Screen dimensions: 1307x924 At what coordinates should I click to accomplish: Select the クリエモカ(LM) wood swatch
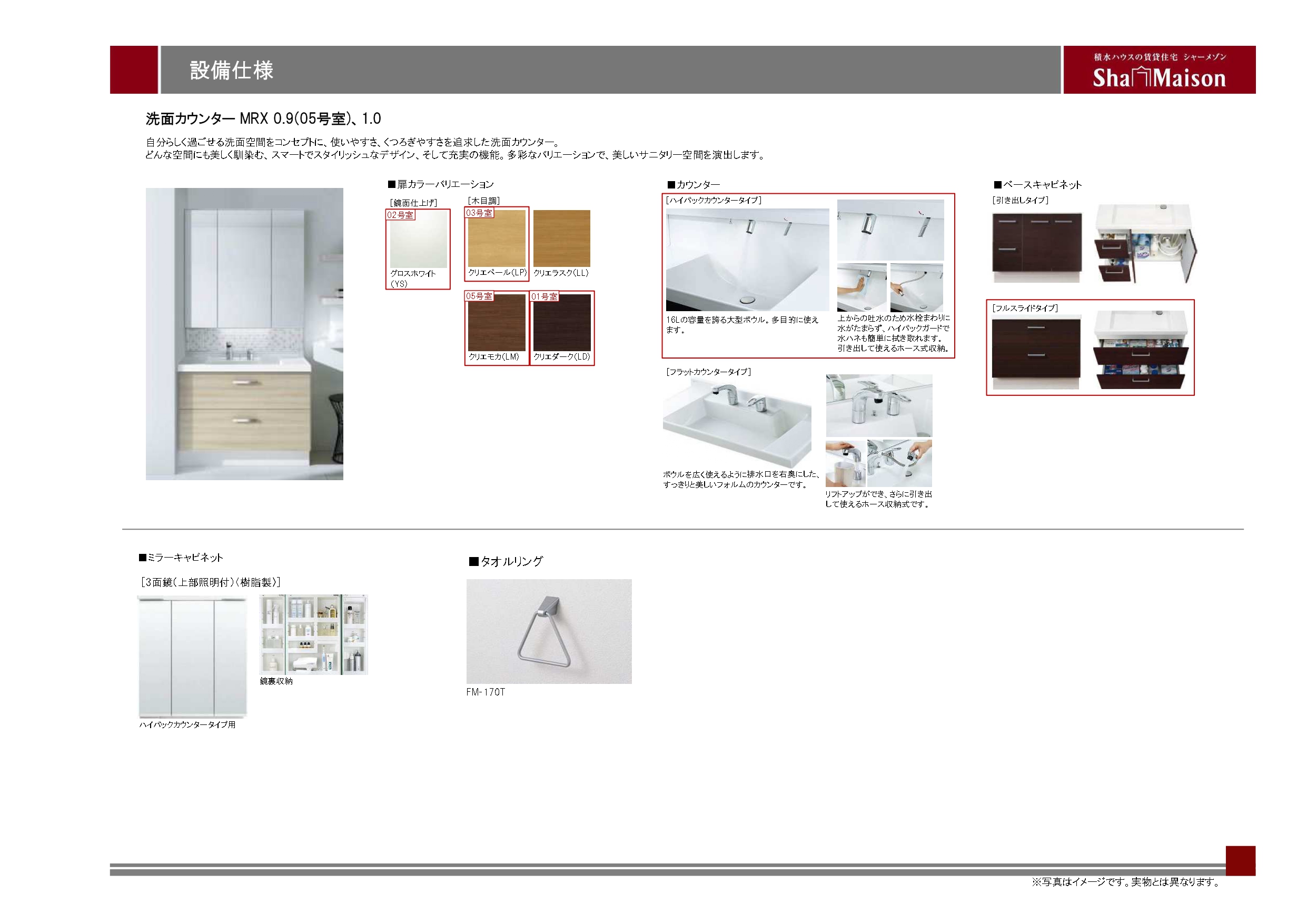pos(497,322)
